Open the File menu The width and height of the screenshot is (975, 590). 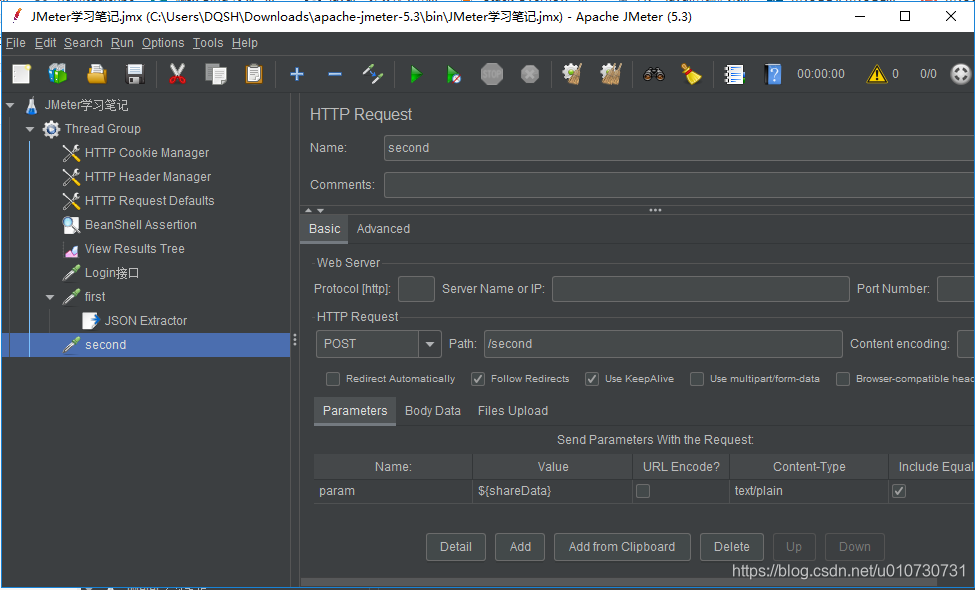[x=16, y=43]
